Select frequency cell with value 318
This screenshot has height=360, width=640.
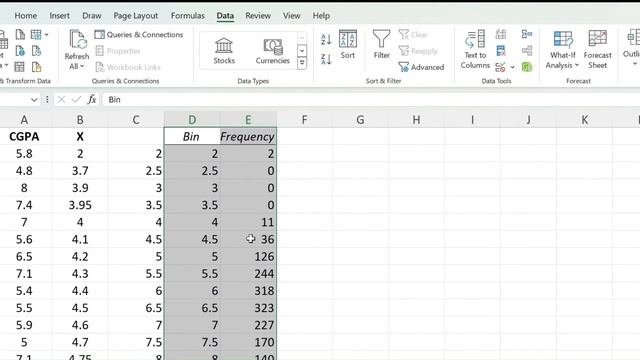[248, 291]
